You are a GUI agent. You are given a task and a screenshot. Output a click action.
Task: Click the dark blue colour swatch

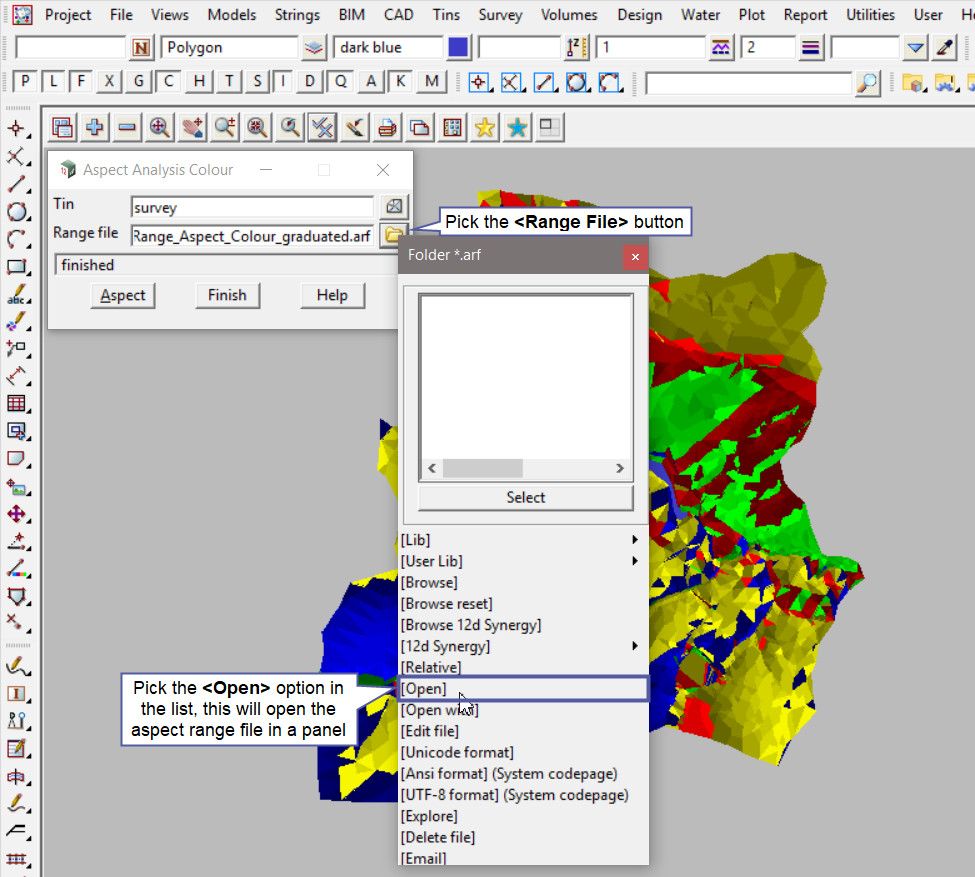458,48
